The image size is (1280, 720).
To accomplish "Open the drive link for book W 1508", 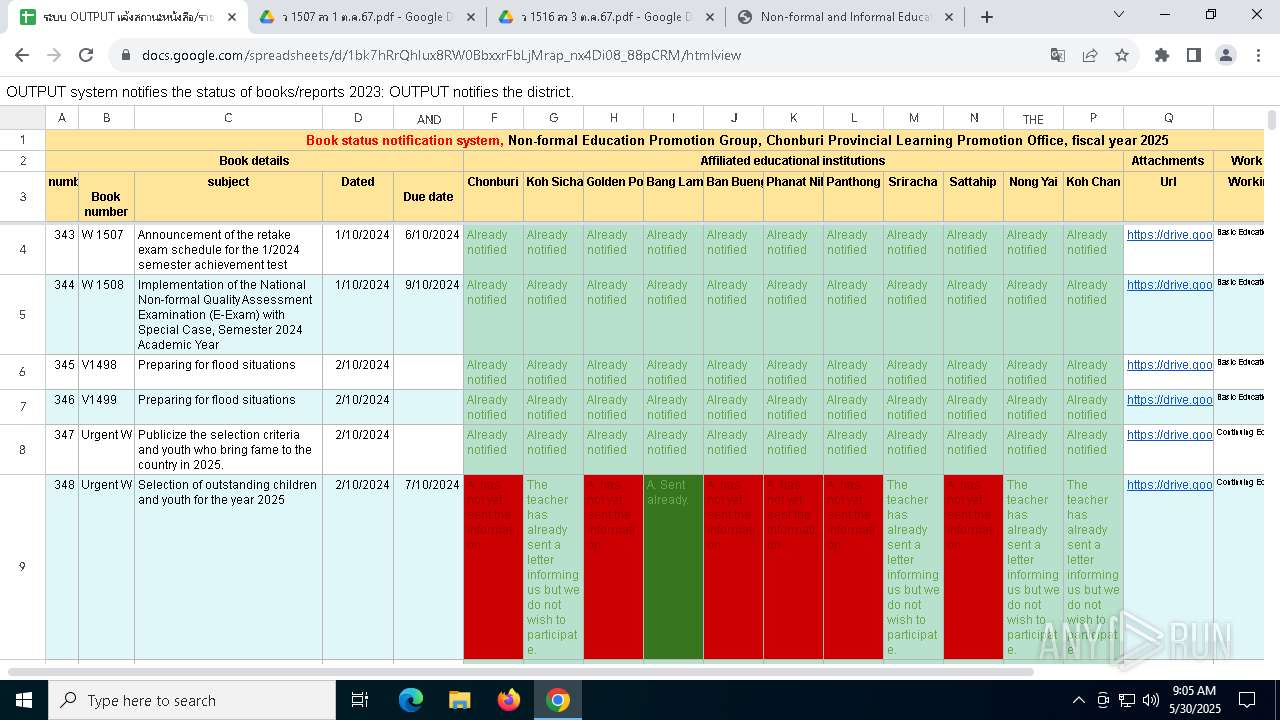I will [x=1170, y=285].
